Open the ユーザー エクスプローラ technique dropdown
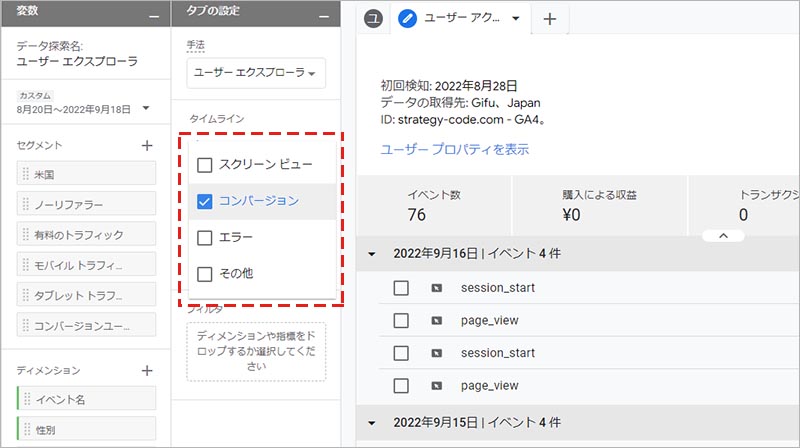This screenshot has width=800, height=448. [256, 73]
